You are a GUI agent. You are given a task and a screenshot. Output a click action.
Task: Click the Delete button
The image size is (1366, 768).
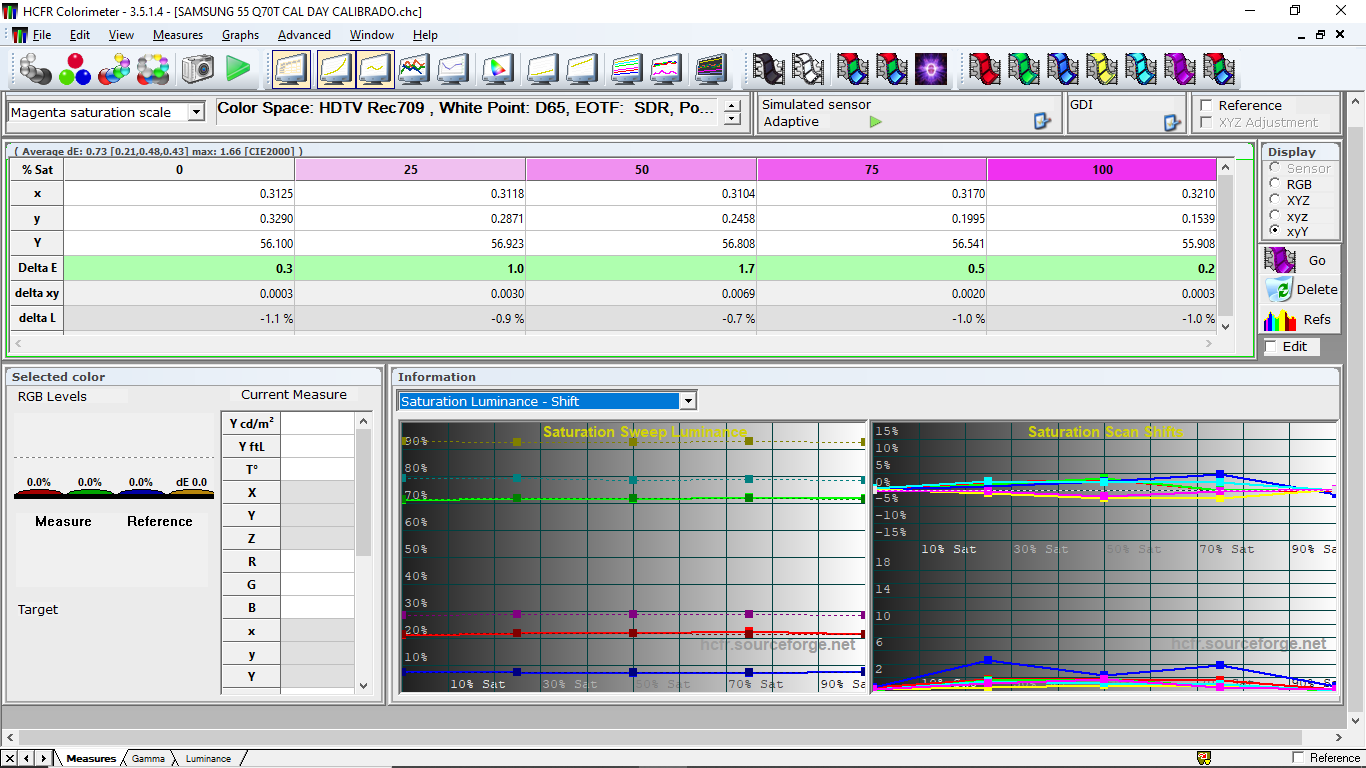[x=1300, y=289]
